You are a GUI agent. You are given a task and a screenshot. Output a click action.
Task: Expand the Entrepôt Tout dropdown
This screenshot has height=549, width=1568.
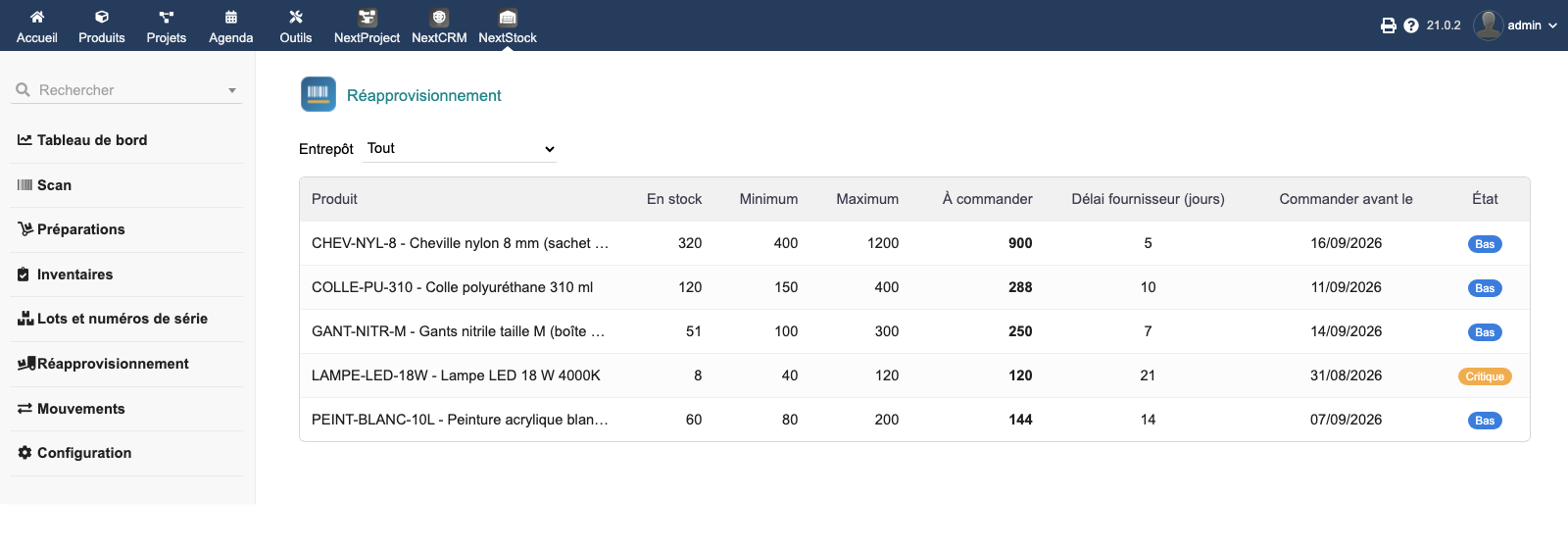coord(461,149)
